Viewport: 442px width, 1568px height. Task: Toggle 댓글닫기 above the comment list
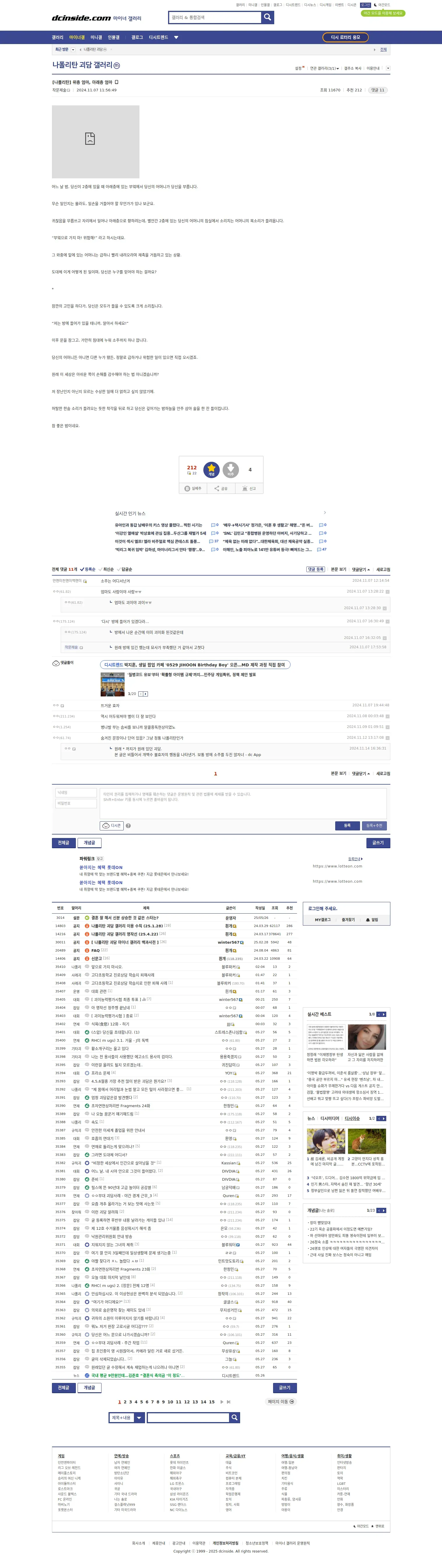click(360, 569)
